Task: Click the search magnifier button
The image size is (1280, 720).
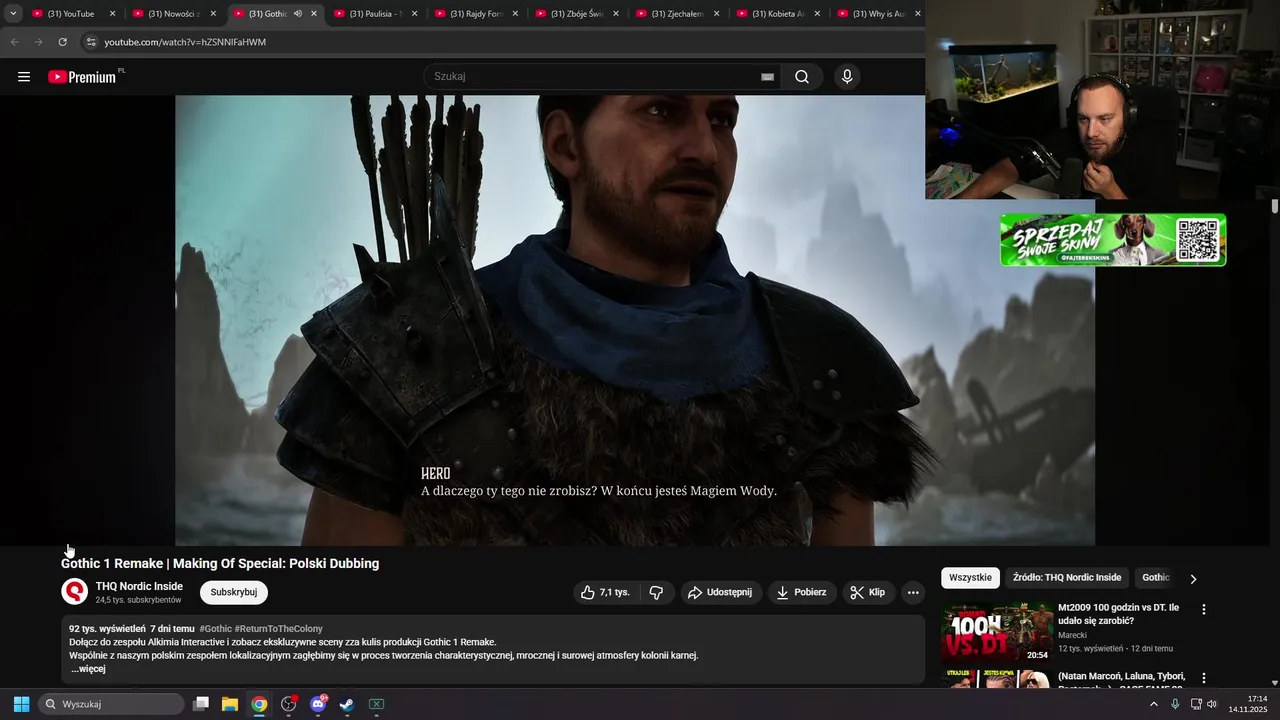Action: pos(802,77)
